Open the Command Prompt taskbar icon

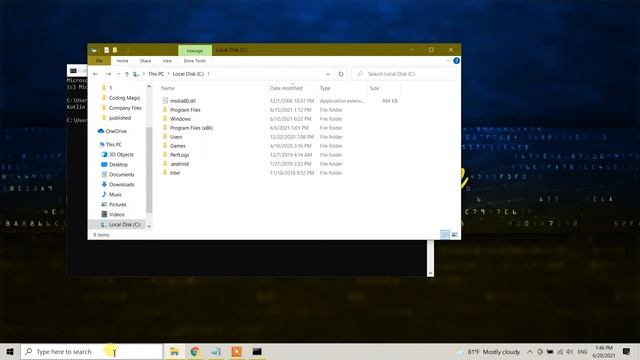point(257,351)
